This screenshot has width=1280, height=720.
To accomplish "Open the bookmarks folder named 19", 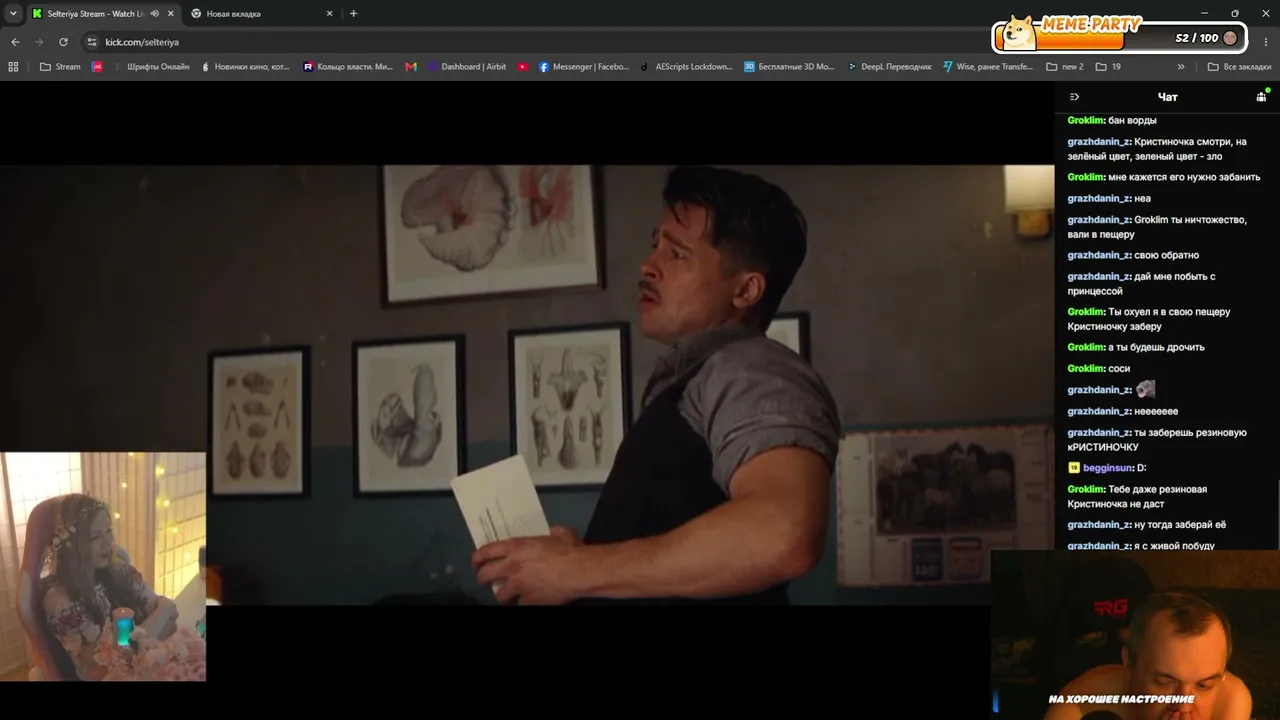I will (x=1108, y=67).
